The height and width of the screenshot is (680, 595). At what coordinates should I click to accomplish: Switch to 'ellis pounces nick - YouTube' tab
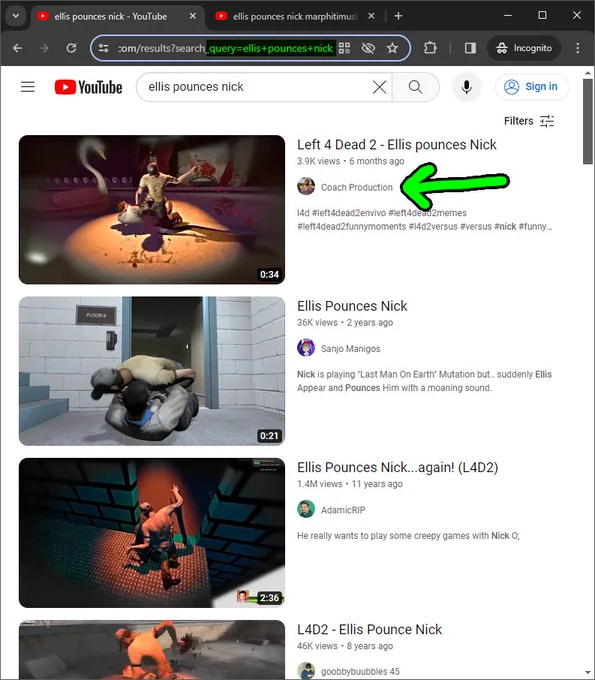(117, 16)
